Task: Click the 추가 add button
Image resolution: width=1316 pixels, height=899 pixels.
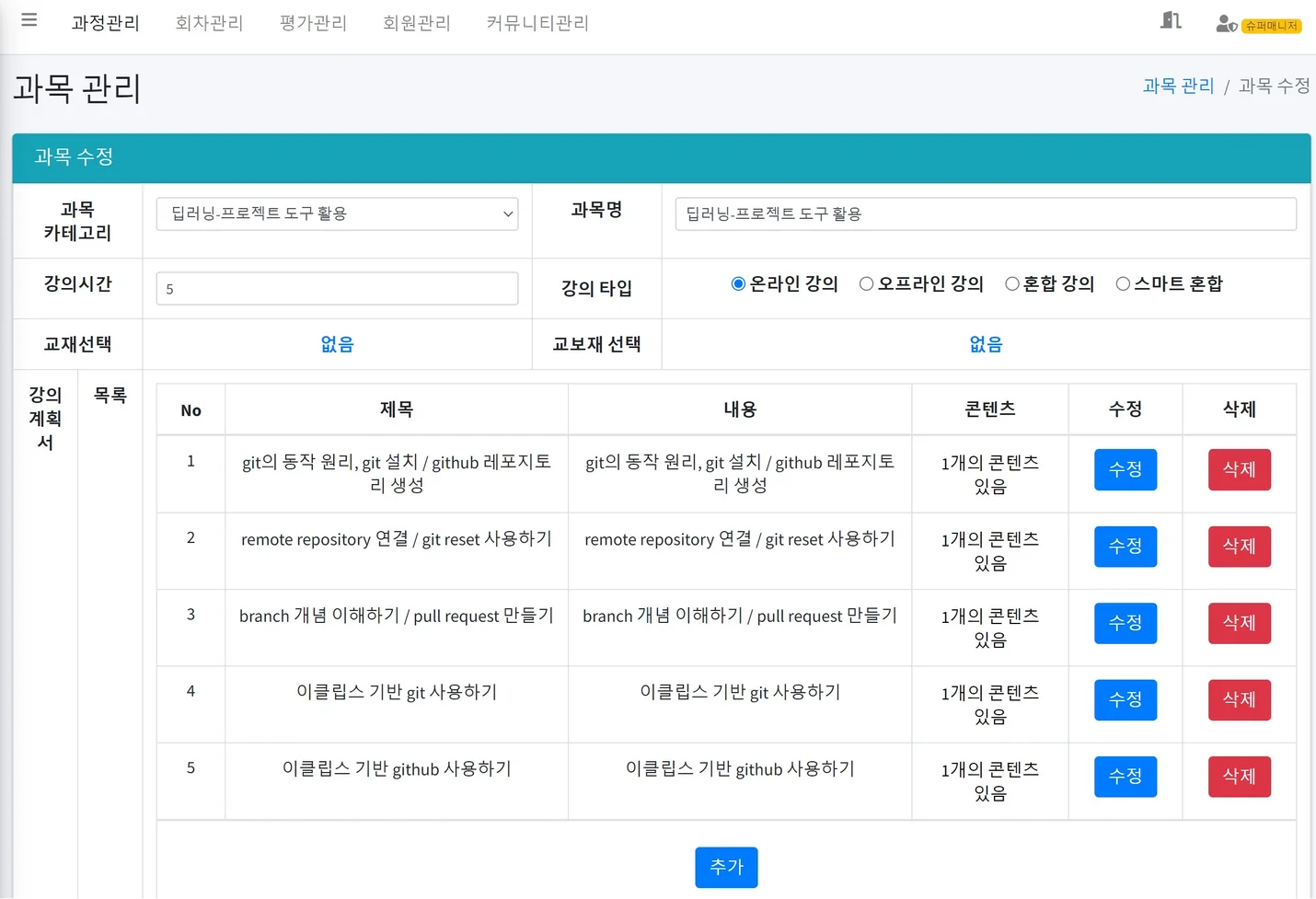Action: coord(726,867)
